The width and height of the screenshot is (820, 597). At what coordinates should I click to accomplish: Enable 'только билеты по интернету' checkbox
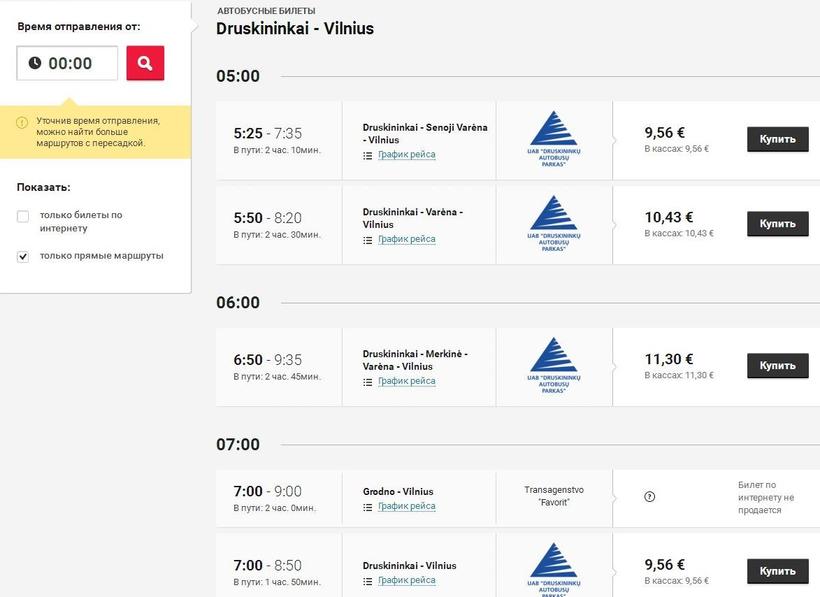(x=23, y=216)
